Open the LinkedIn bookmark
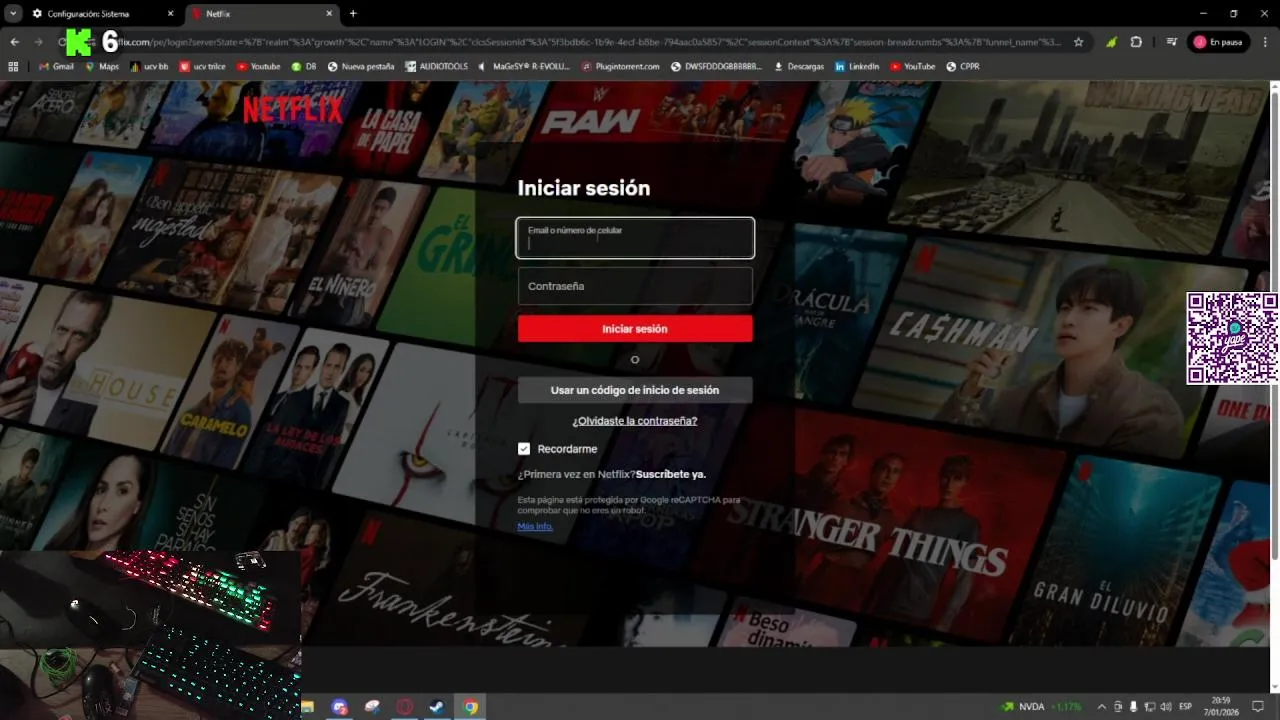The height and width of the screenshot is (720, 1280). 857,67
